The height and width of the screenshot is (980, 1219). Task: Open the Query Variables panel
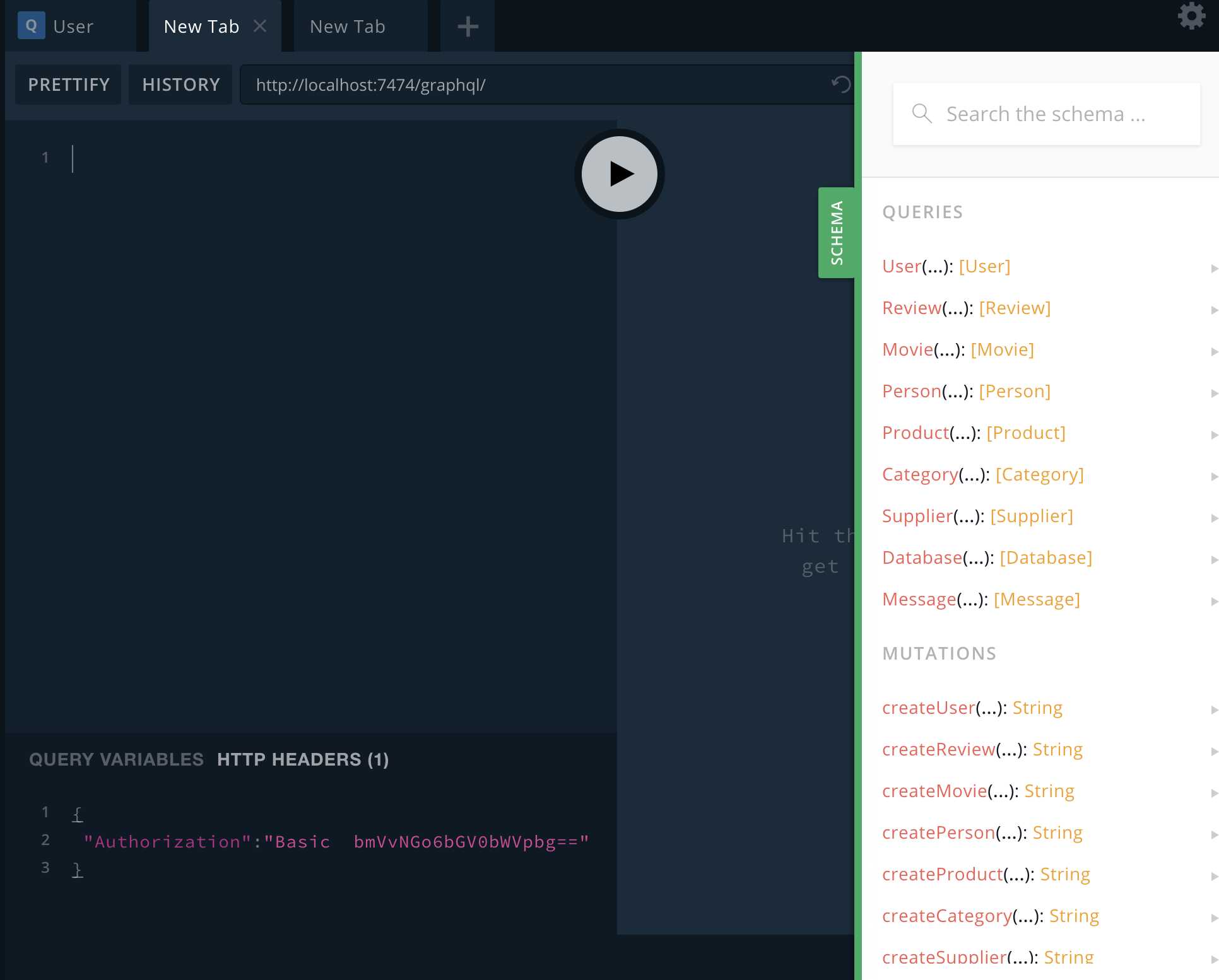click(116, 759)
